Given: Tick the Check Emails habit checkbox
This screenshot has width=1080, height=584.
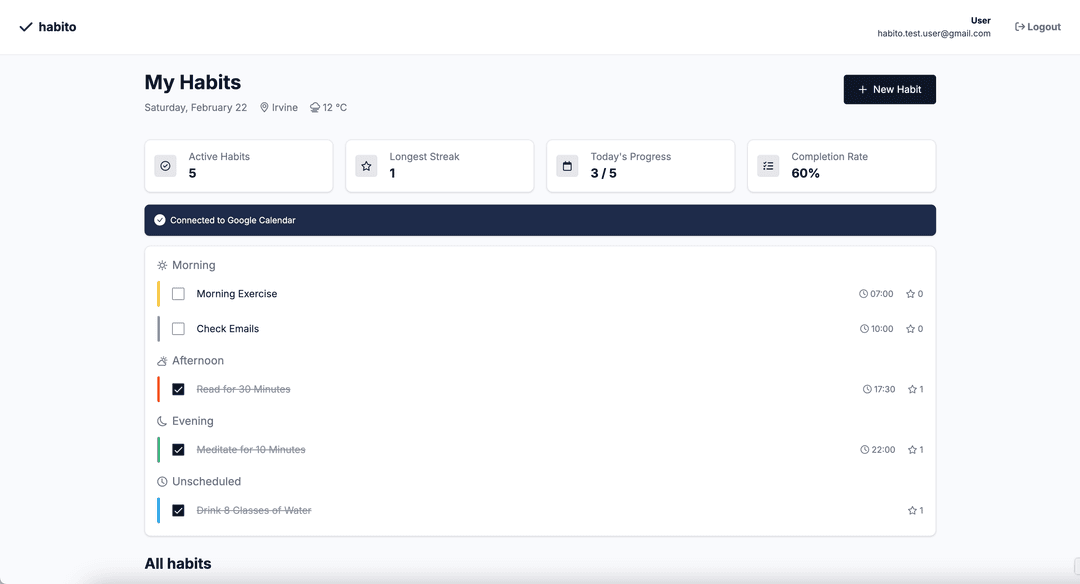Looking at the screenshot, I should 178,329.
